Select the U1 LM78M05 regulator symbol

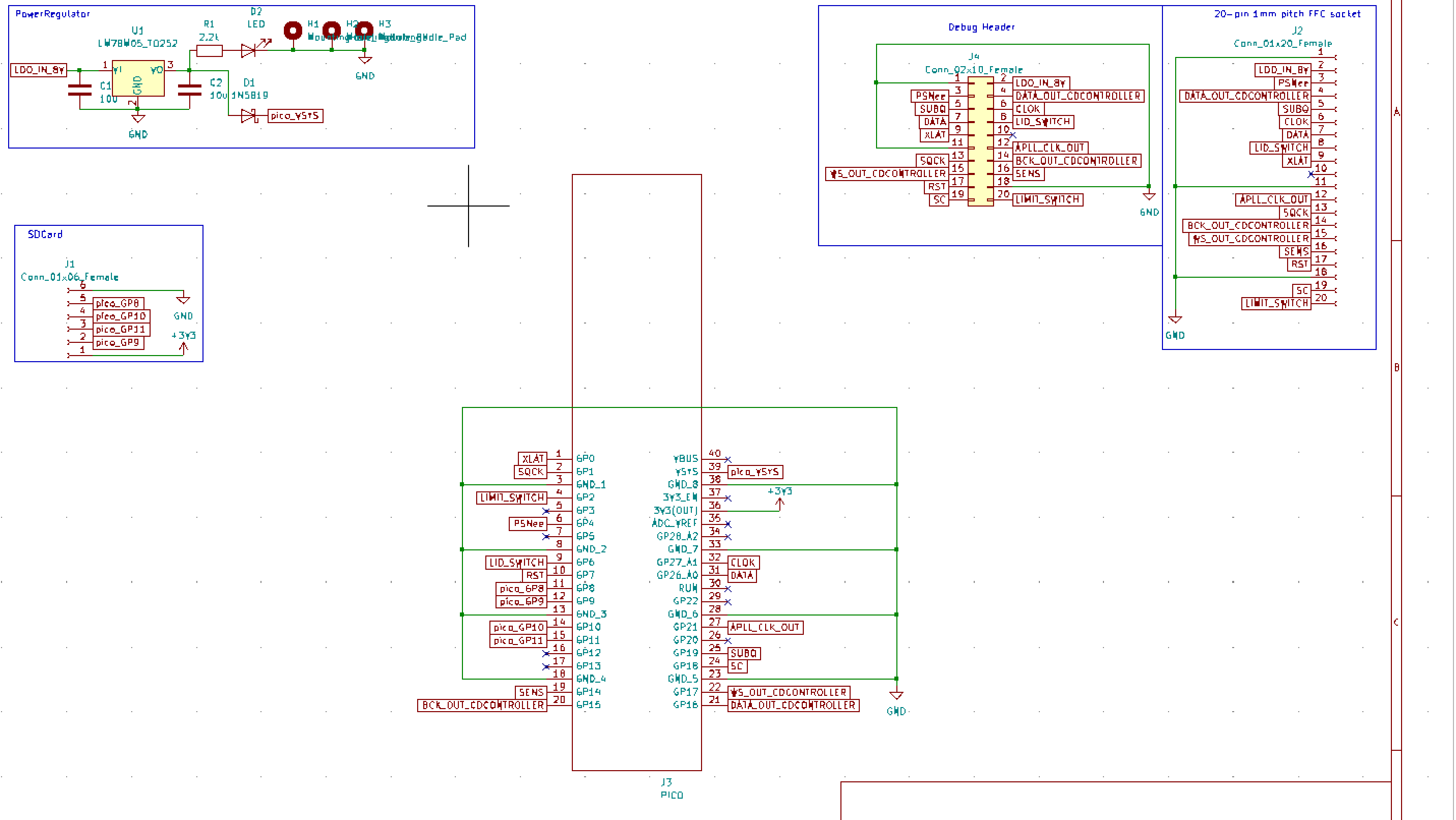click(x=138, y=78)
